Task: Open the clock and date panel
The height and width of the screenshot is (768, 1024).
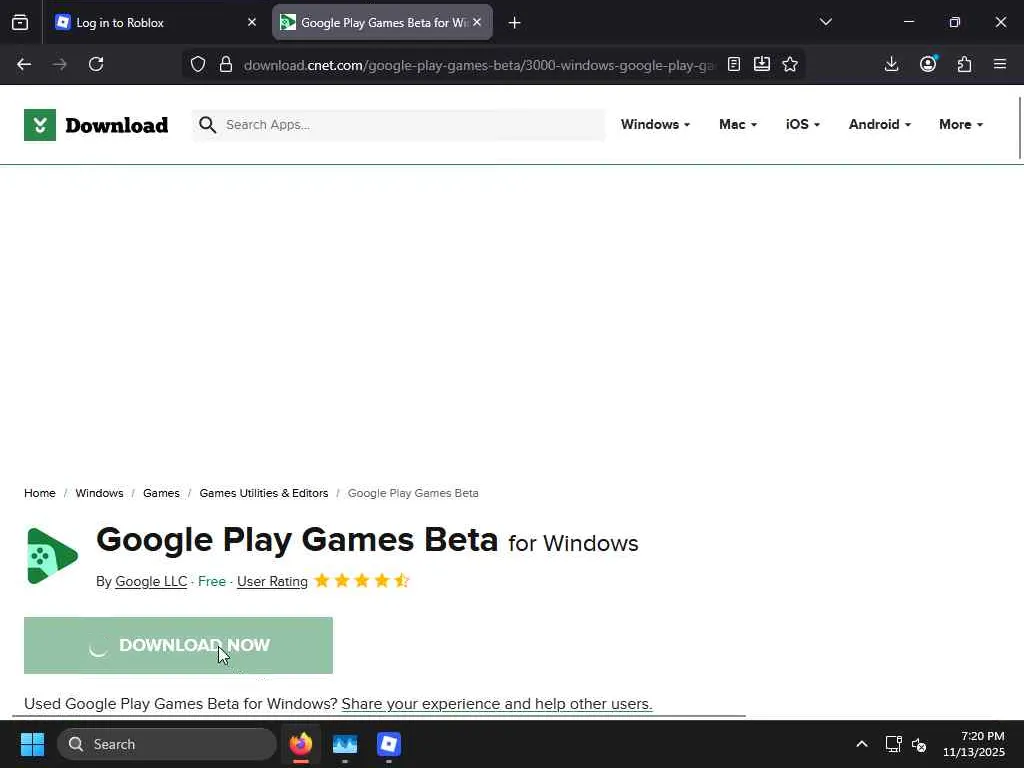Action: pyautogui.click(x=974, y=744)
